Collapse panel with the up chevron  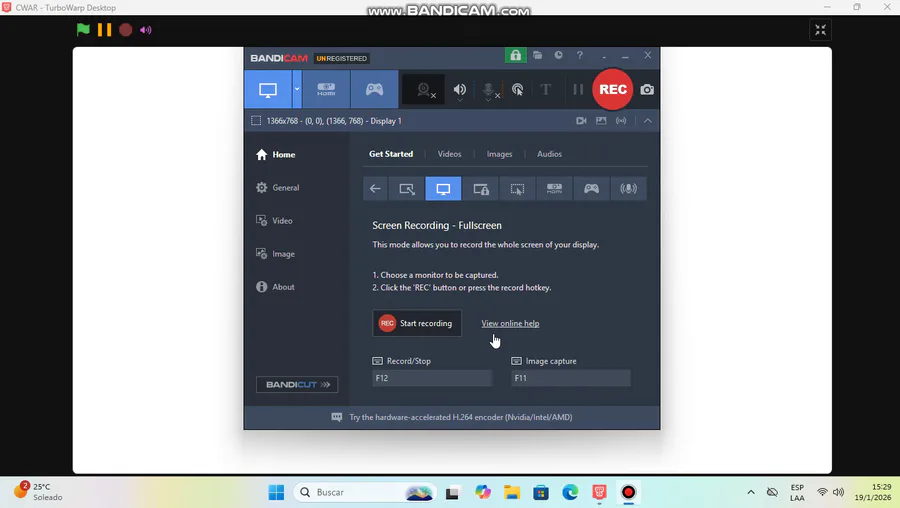coord(647,121)
